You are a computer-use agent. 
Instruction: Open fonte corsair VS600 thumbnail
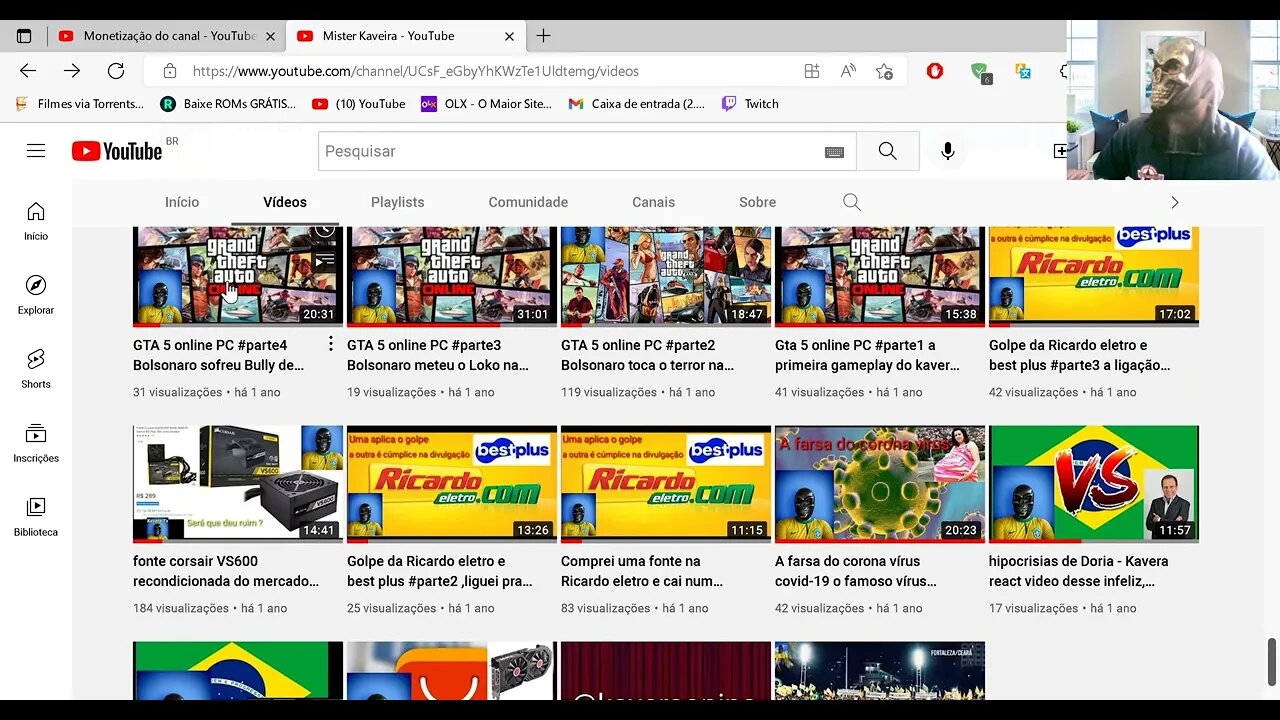click(238, 485)
